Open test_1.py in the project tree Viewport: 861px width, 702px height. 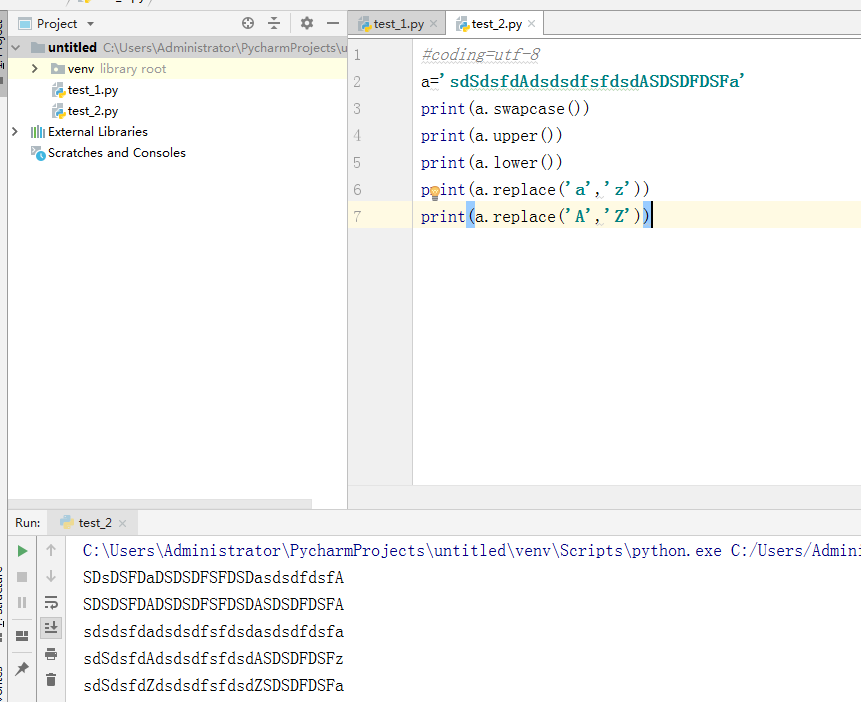point(92,90)
